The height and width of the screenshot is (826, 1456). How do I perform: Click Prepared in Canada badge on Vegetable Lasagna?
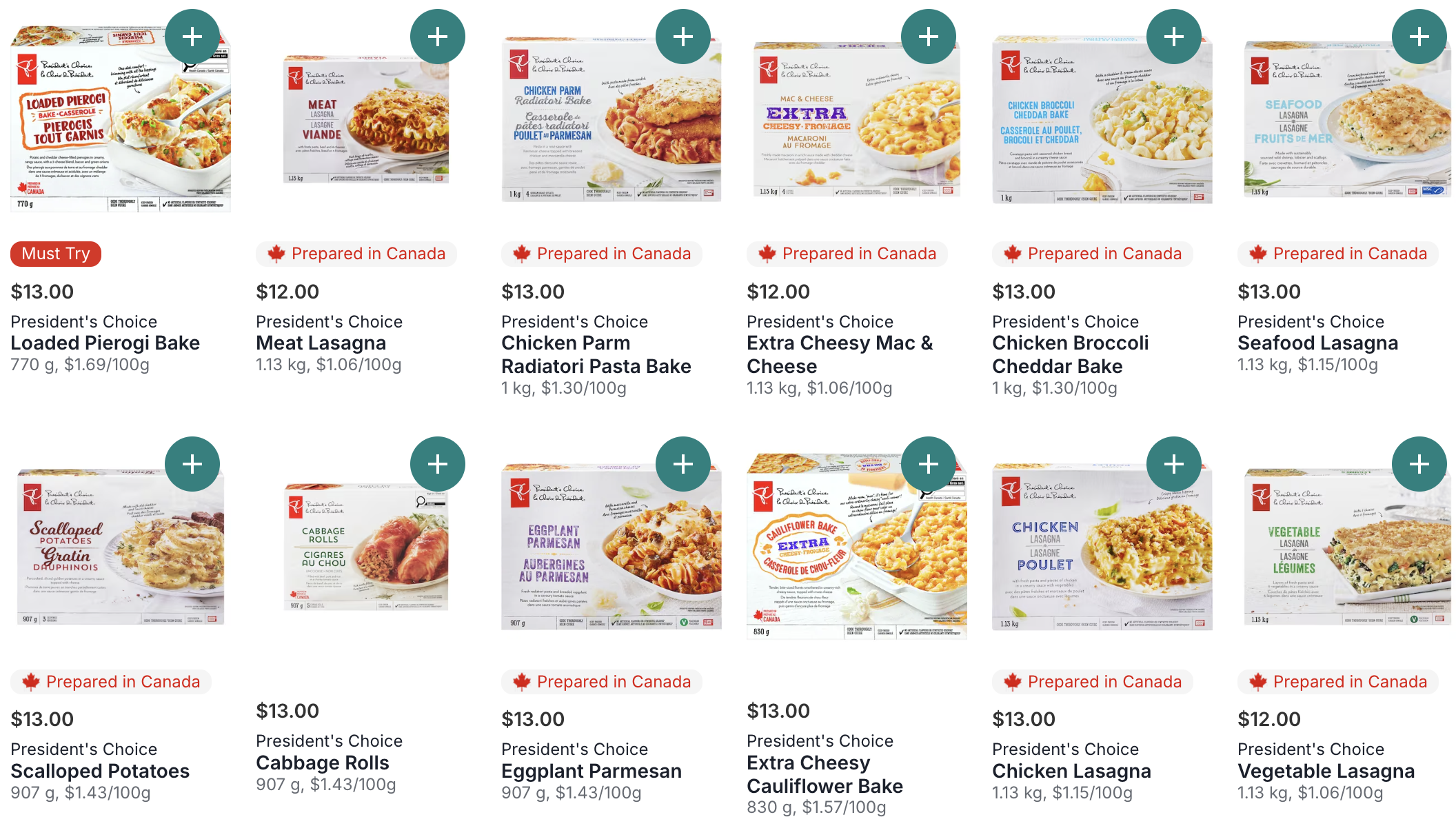[1338, 682]
